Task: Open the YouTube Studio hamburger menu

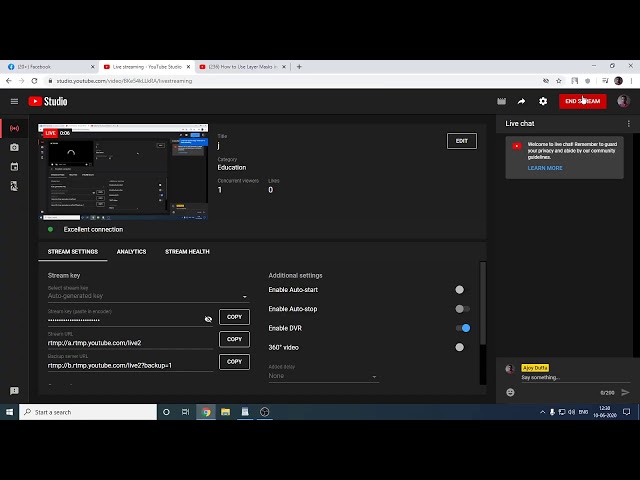Action: (x=14, y=101)
